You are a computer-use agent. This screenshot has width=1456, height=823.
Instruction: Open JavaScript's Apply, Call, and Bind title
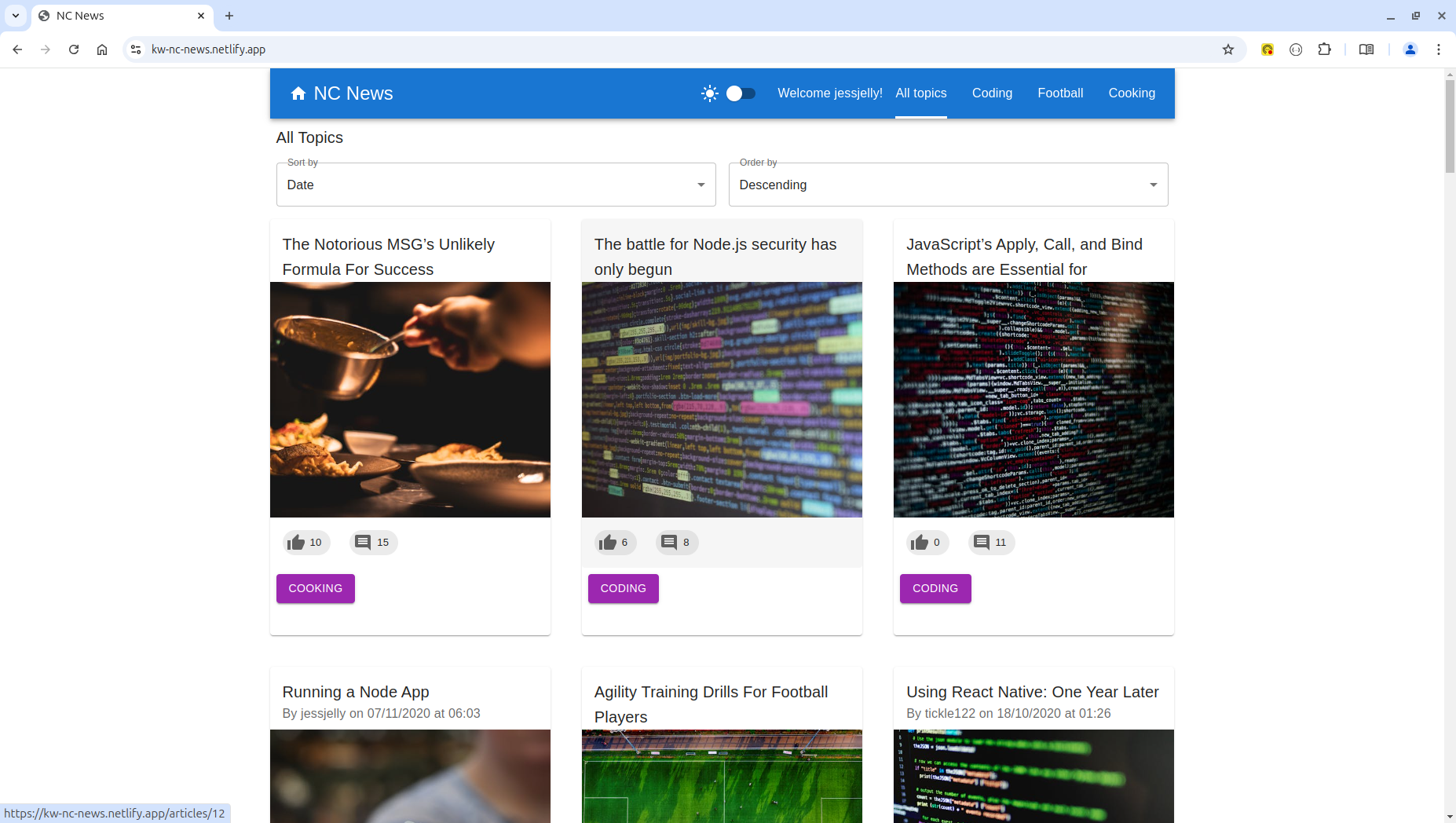(x=1024, y=257)
